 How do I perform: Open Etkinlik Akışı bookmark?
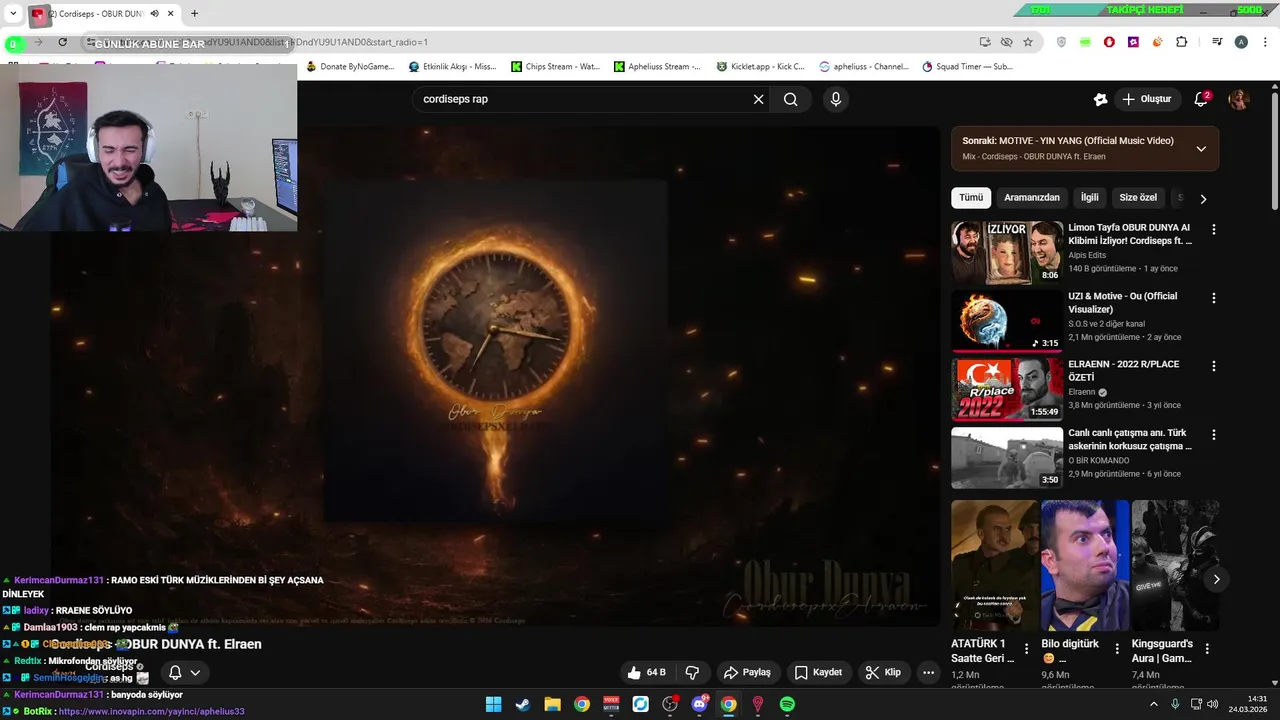pyautogui.click(x=452, y=67)
